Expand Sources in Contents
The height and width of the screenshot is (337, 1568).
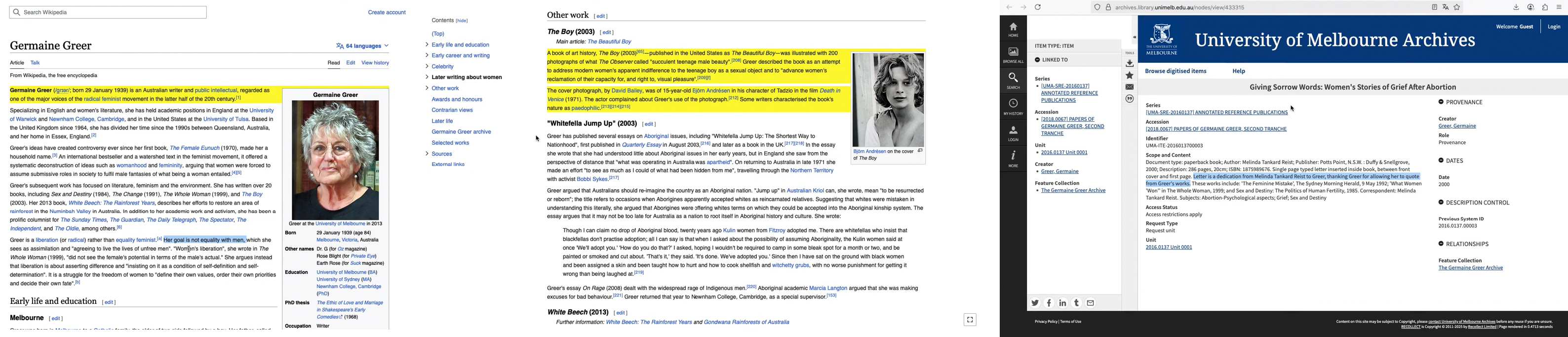427,154
